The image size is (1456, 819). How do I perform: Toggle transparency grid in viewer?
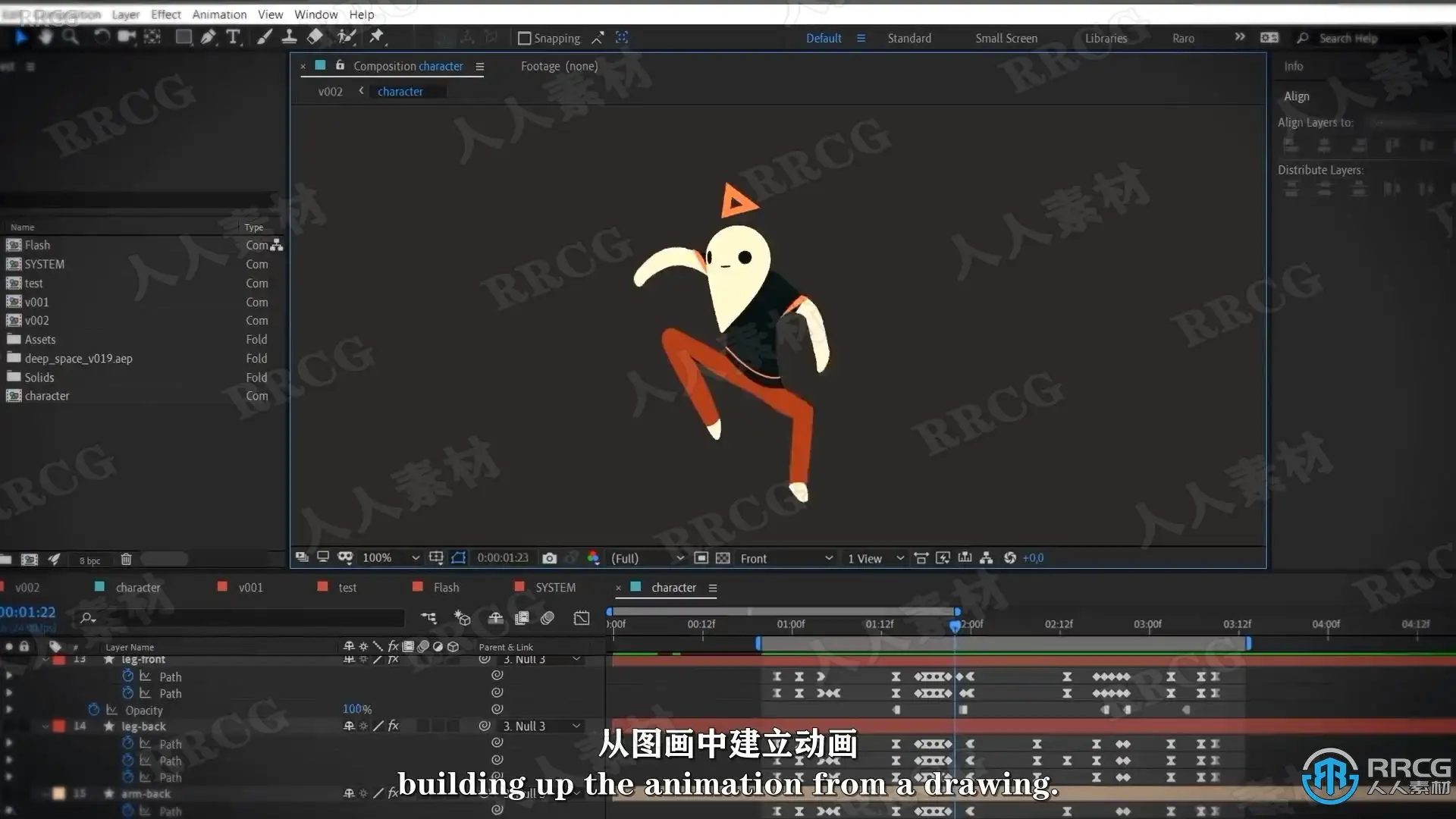pos(723,558)
